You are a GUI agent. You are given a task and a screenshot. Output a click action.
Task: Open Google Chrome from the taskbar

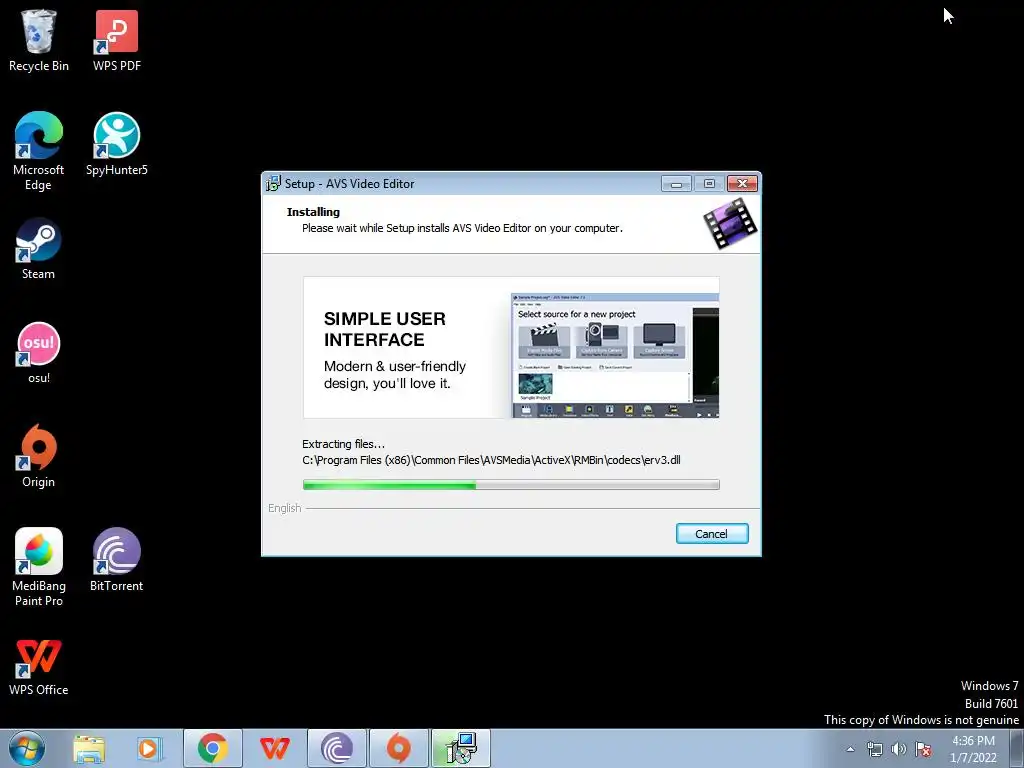213,748
